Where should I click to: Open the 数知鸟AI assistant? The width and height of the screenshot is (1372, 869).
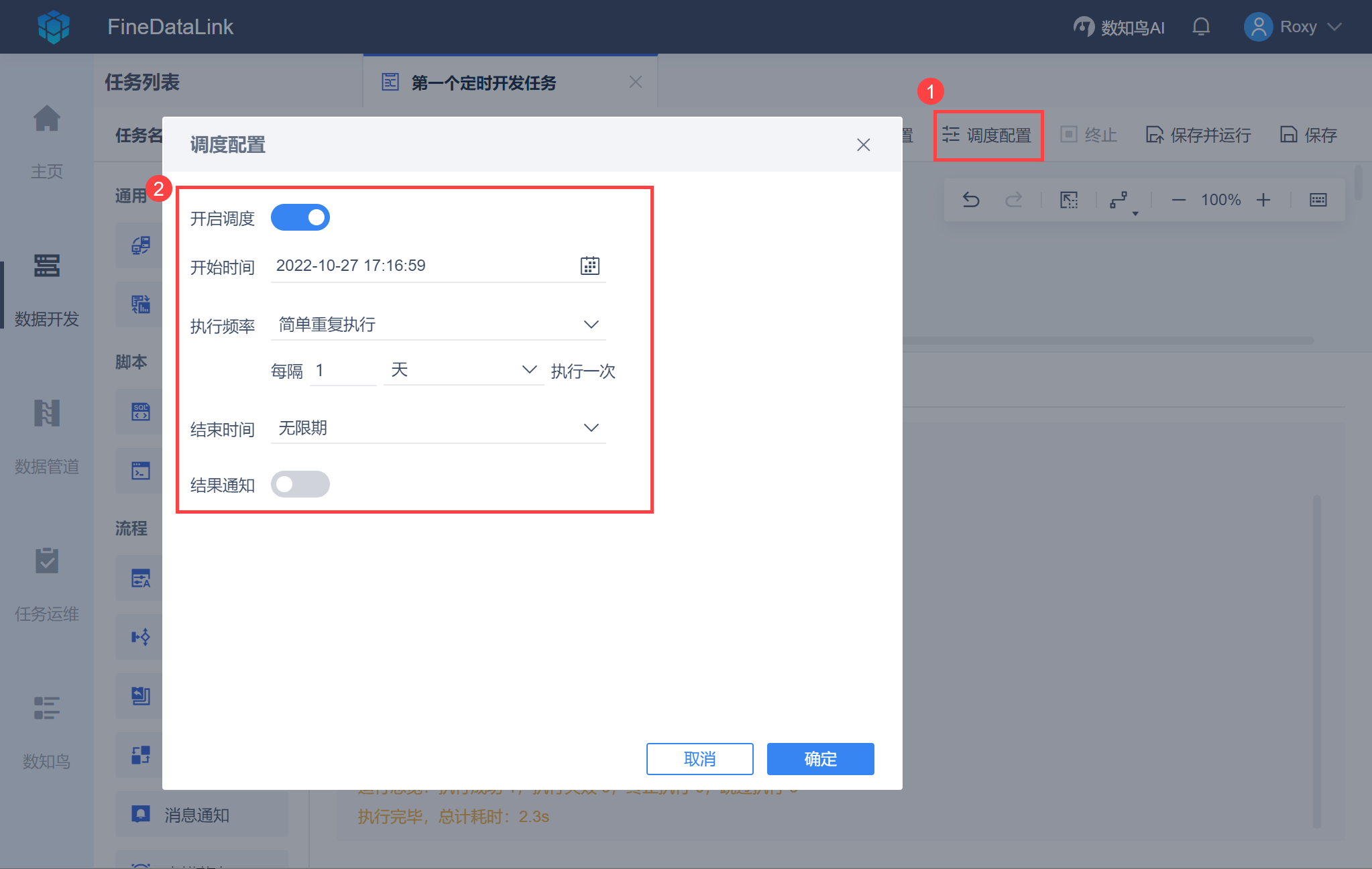pos(1119,27)
